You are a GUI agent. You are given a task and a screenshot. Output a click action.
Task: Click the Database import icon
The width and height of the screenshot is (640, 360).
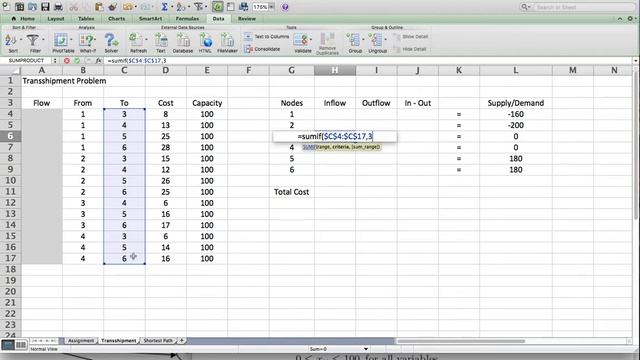point(183,40)
